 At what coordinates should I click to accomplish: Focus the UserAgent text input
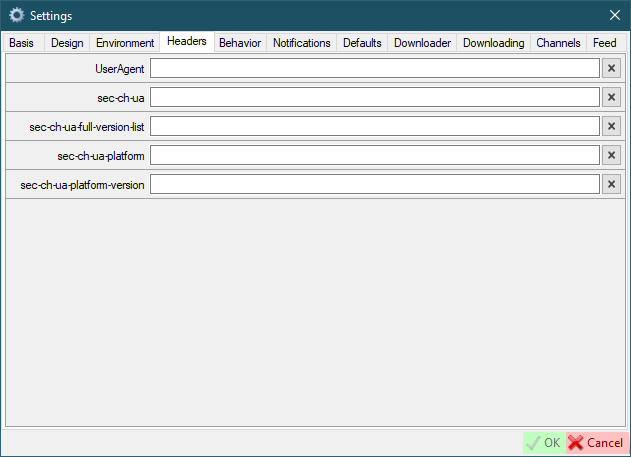click(x=375, y=68)
